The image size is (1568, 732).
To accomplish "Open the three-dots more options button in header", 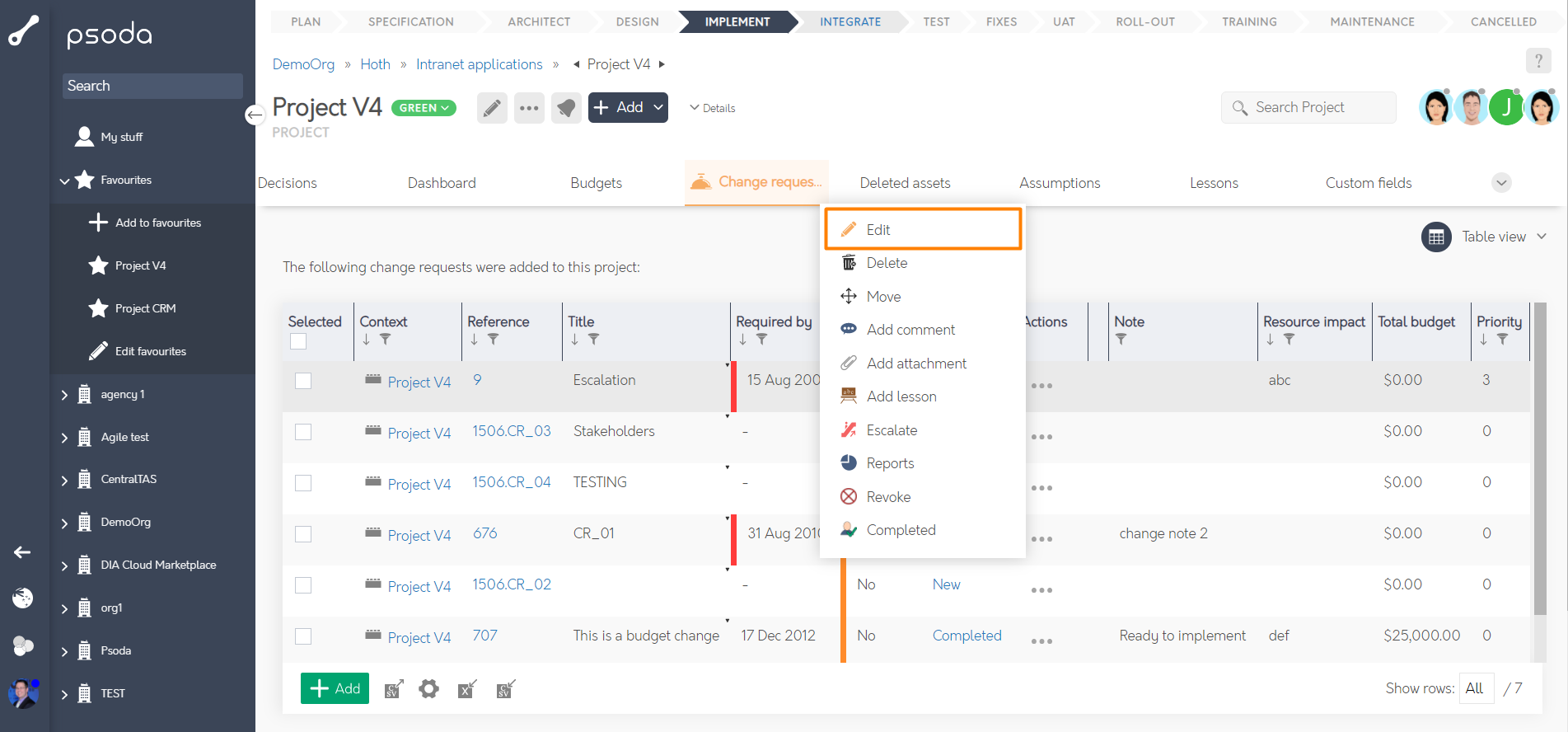I will (x=529, y=108).
